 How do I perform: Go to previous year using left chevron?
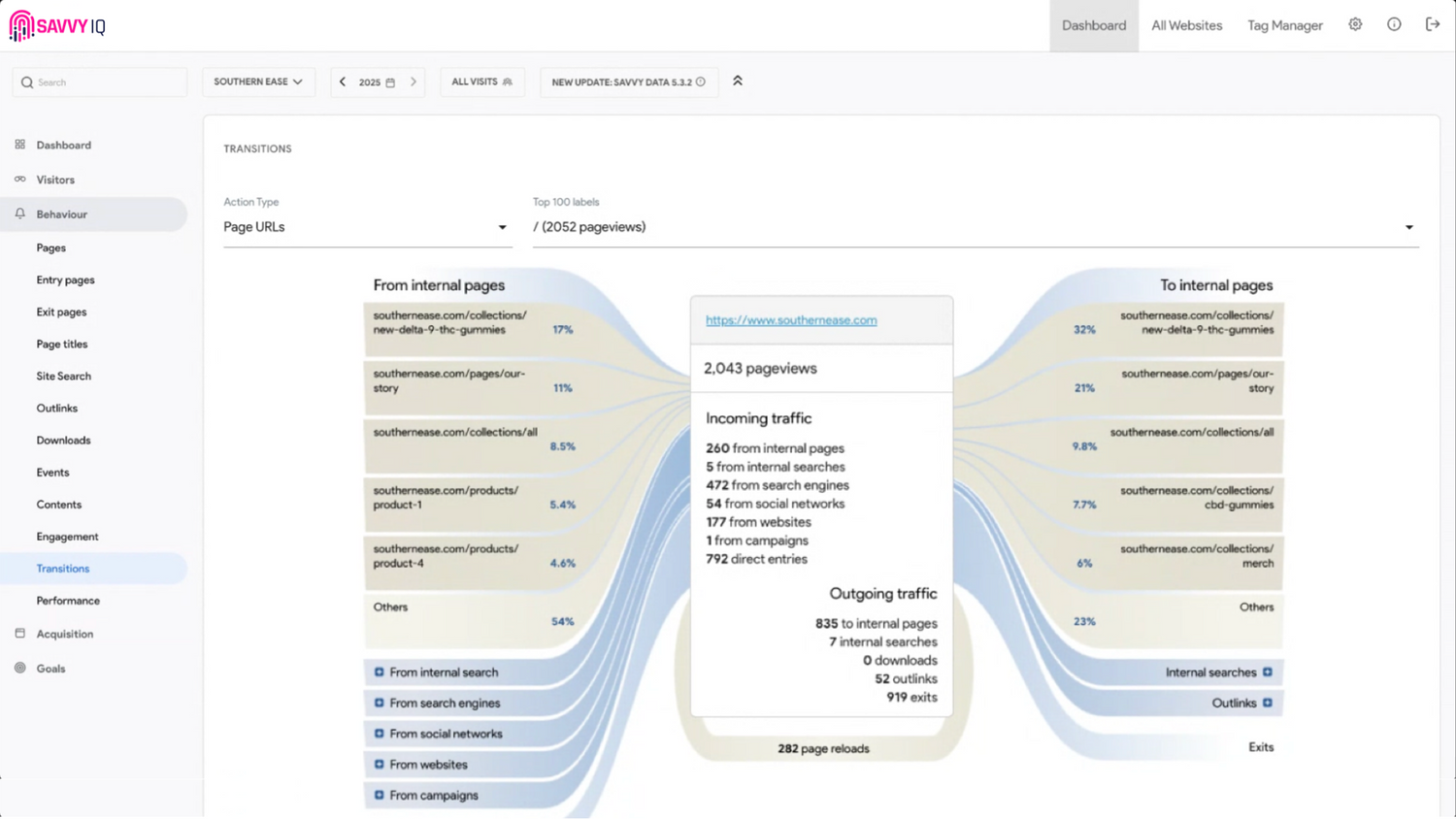(343, 82)
